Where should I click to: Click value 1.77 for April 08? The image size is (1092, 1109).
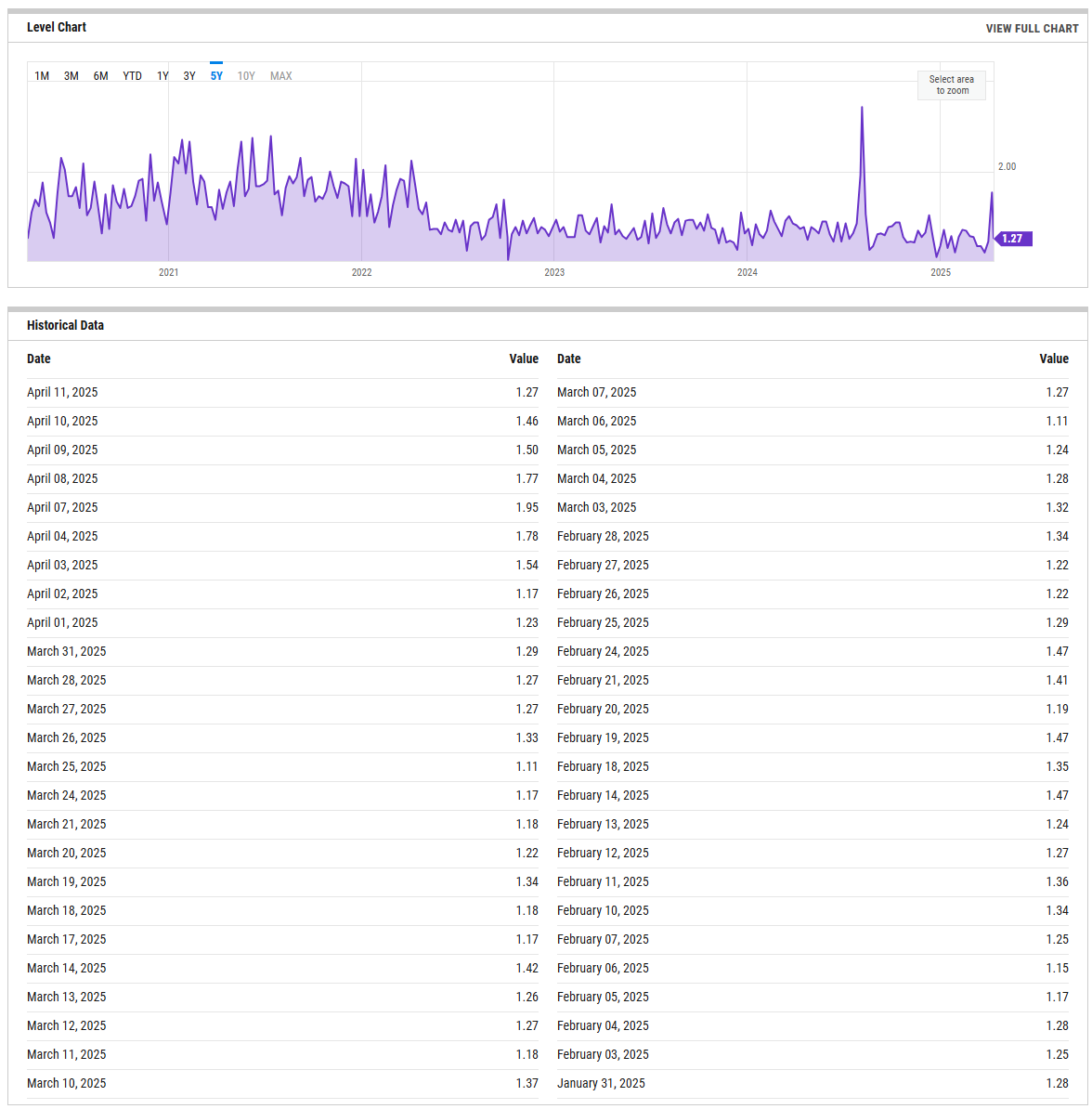[526, 479]
